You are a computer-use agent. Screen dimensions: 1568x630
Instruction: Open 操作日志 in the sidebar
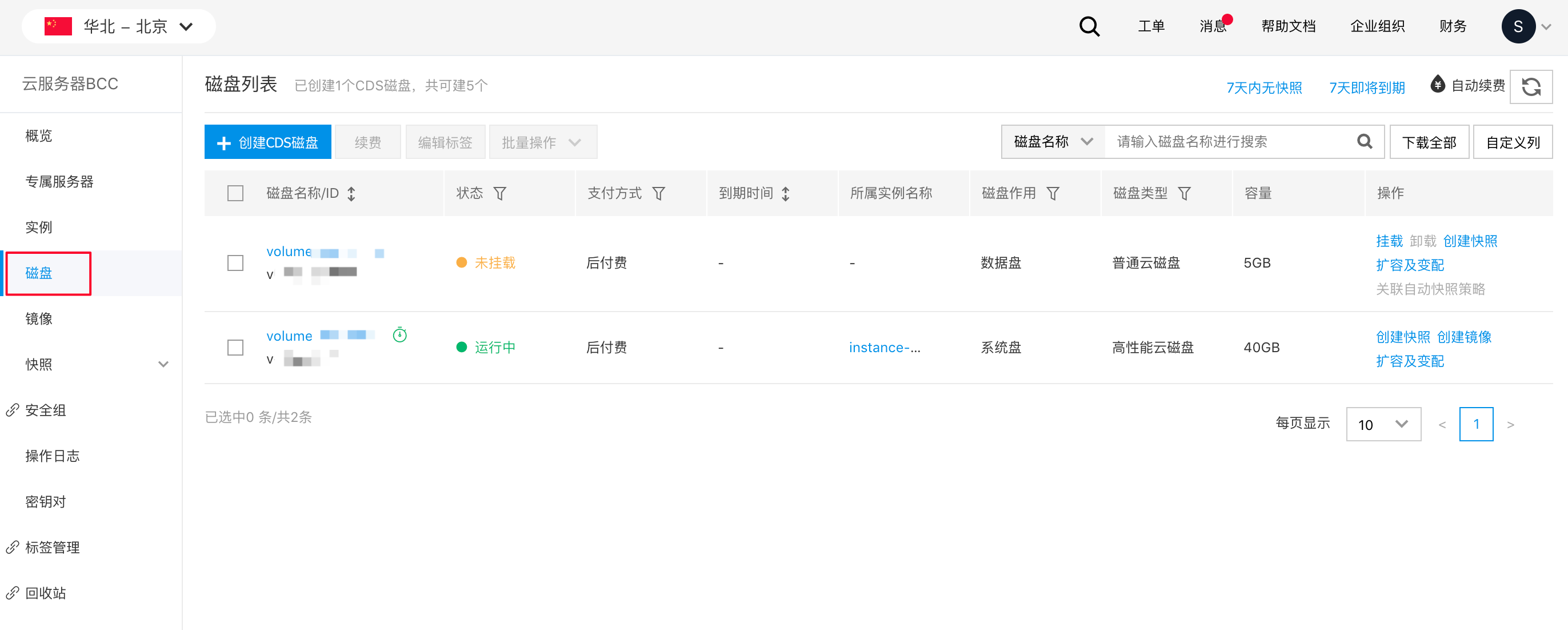pos(53,455)
